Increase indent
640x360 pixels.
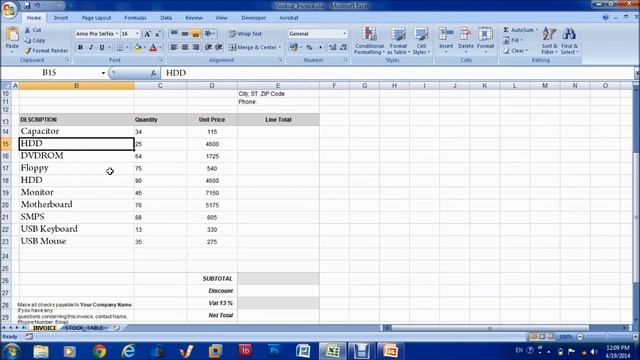coord(219,47)
